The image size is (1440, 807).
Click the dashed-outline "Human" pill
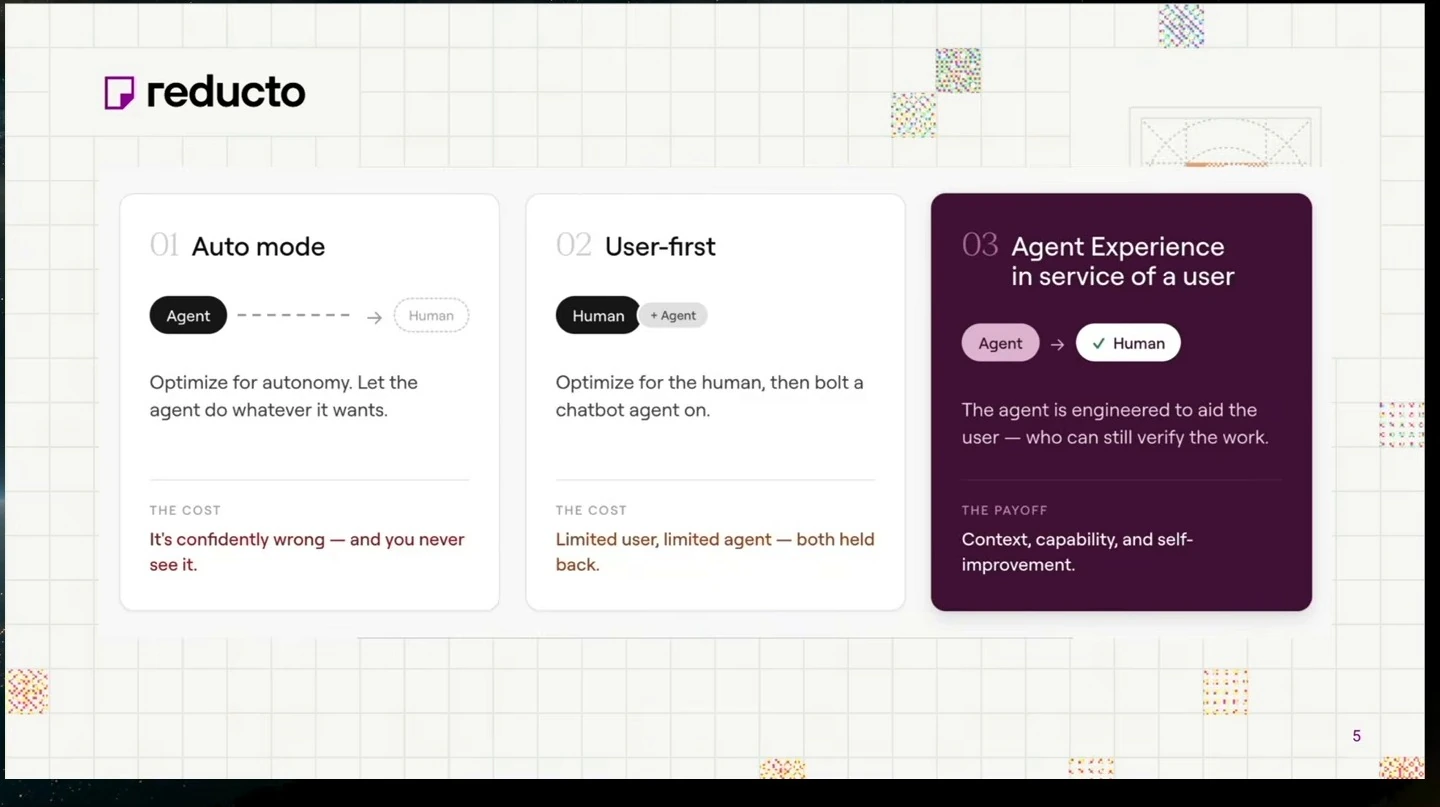coord(431,316)
